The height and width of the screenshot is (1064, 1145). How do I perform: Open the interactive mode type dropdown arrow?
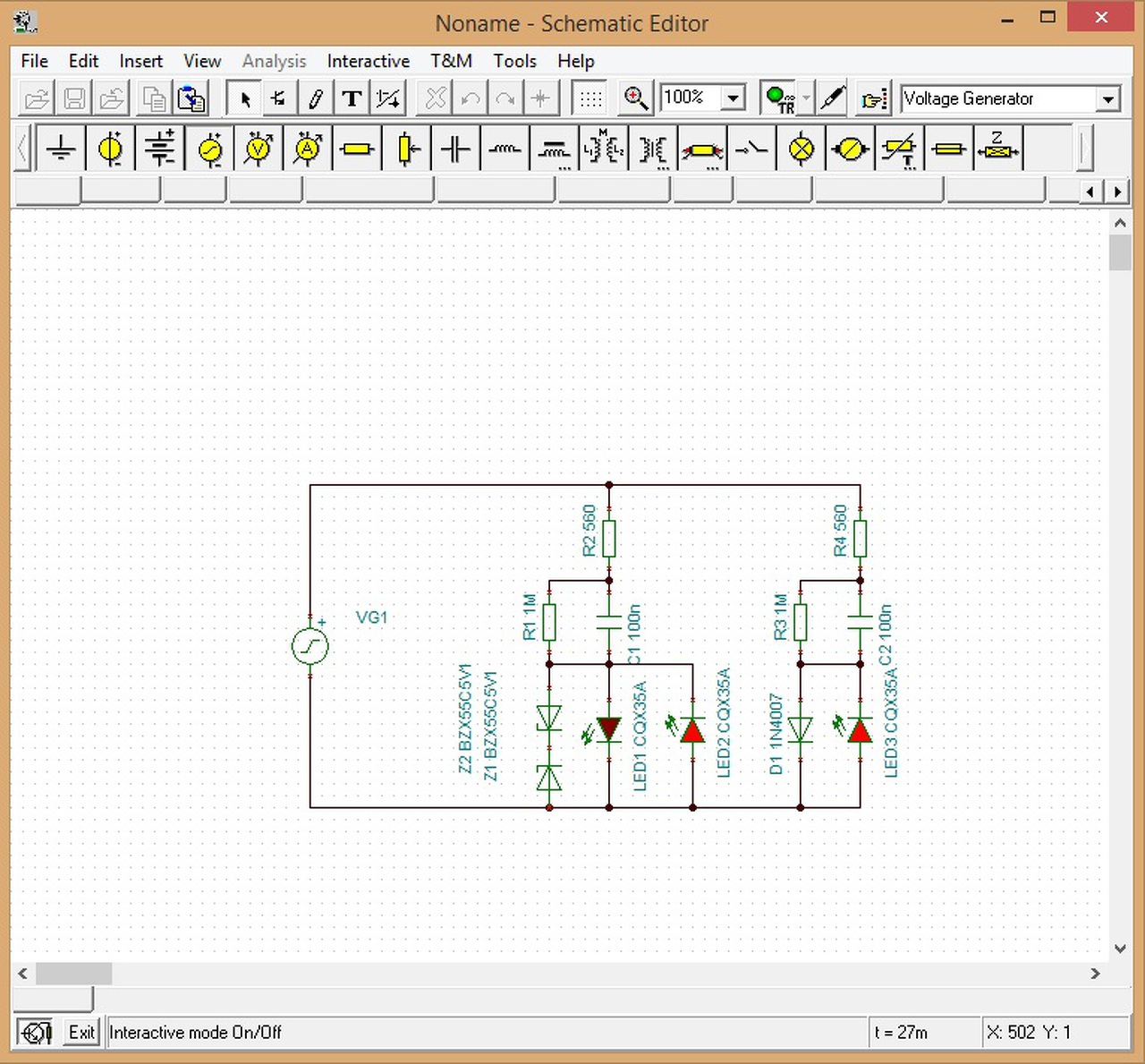coord(807,98)
